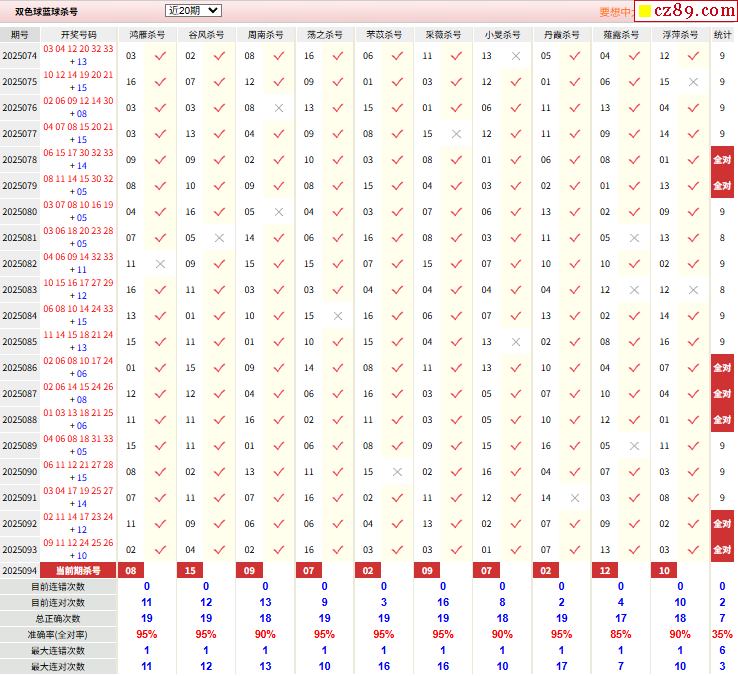Click the wrong mark in 鸿雁杀号 for 2025082
The image size is (738, 676).
pos(160,264)
